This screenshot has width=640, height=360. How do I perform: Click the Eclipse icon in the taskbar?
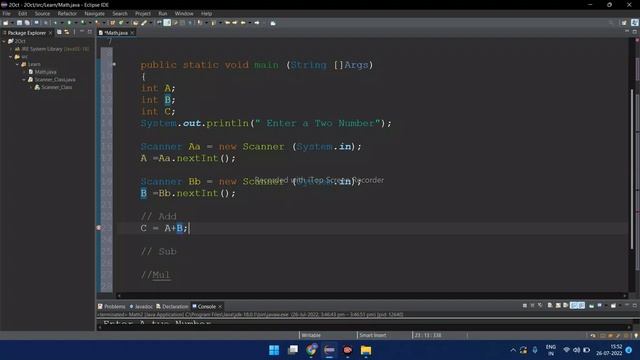pyautogui.click(x=329, y=350)
